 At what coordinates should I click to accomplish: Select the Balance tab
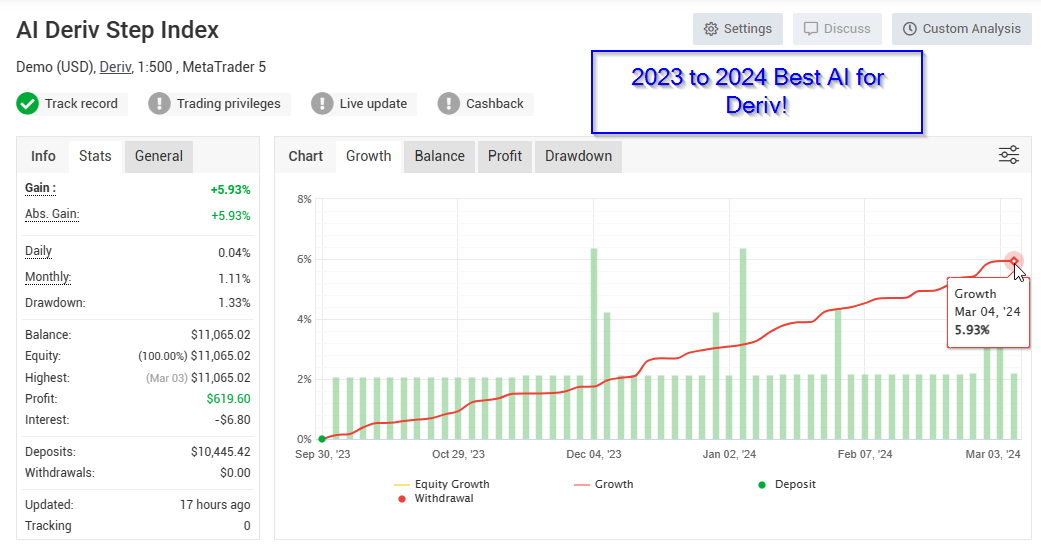(x=440, y=156)
